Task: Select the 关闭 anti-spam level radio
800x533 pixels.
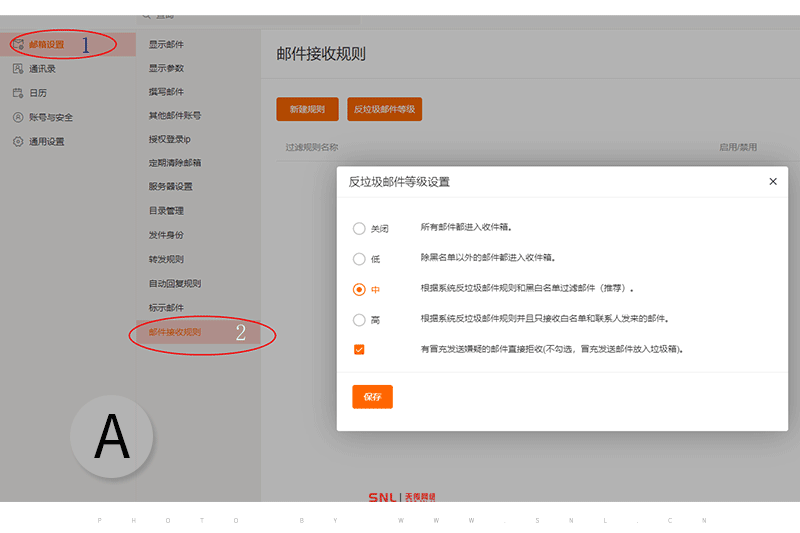Action: [x=359, y=228]
